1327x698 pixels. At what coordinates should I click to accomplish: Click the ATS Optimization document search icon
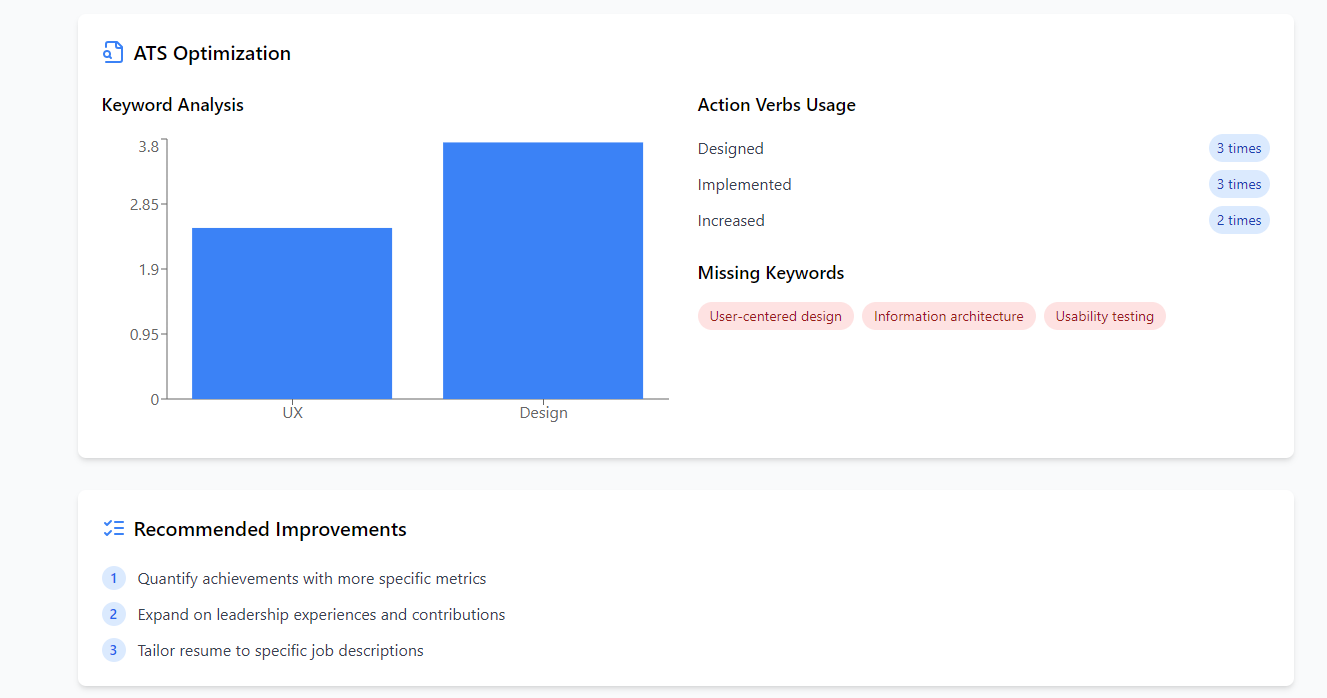pos(113,53)
